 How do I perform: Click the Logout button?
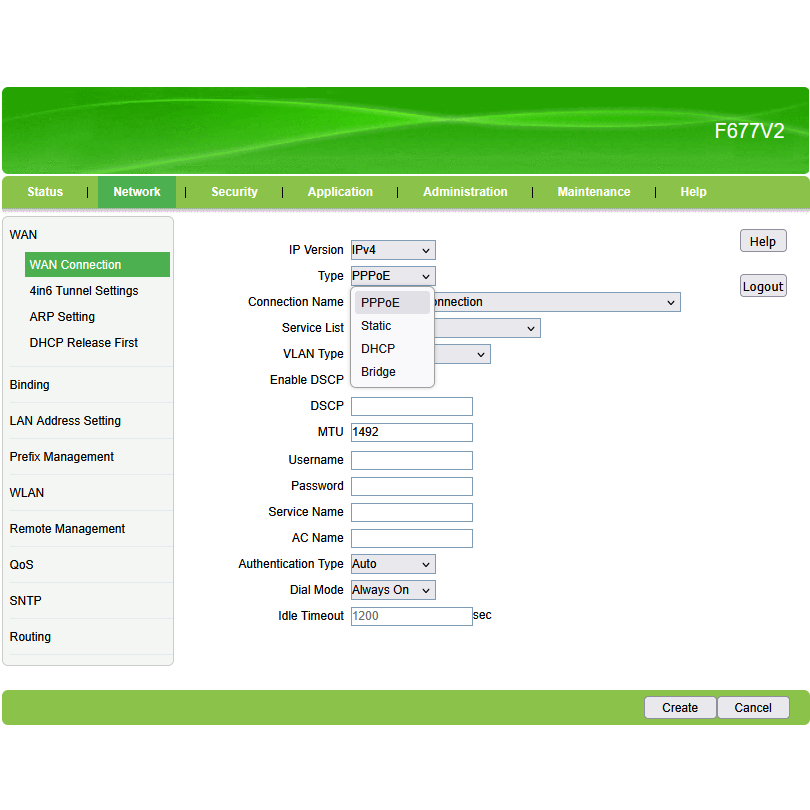pos(763,286)
